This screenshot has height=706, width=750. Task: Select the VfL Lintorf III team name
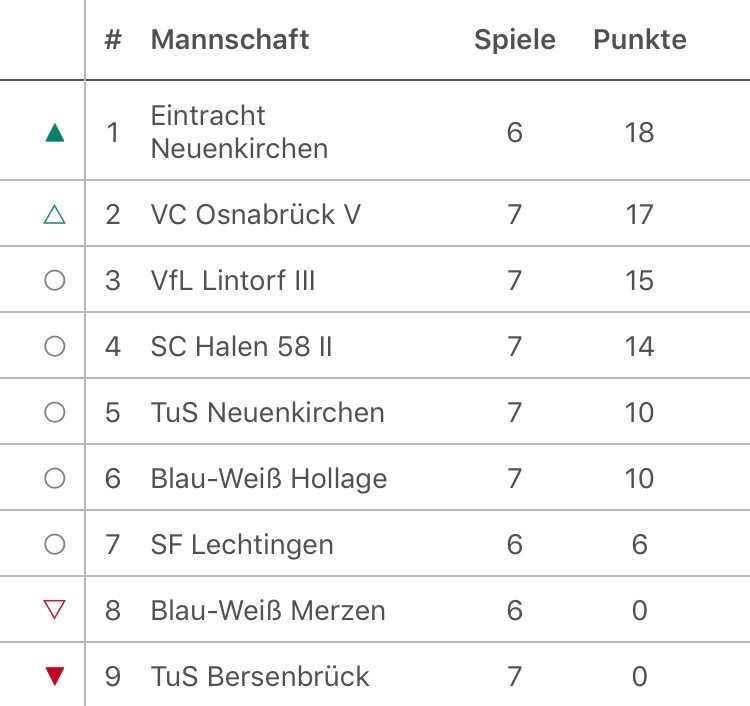pos(232,280)
